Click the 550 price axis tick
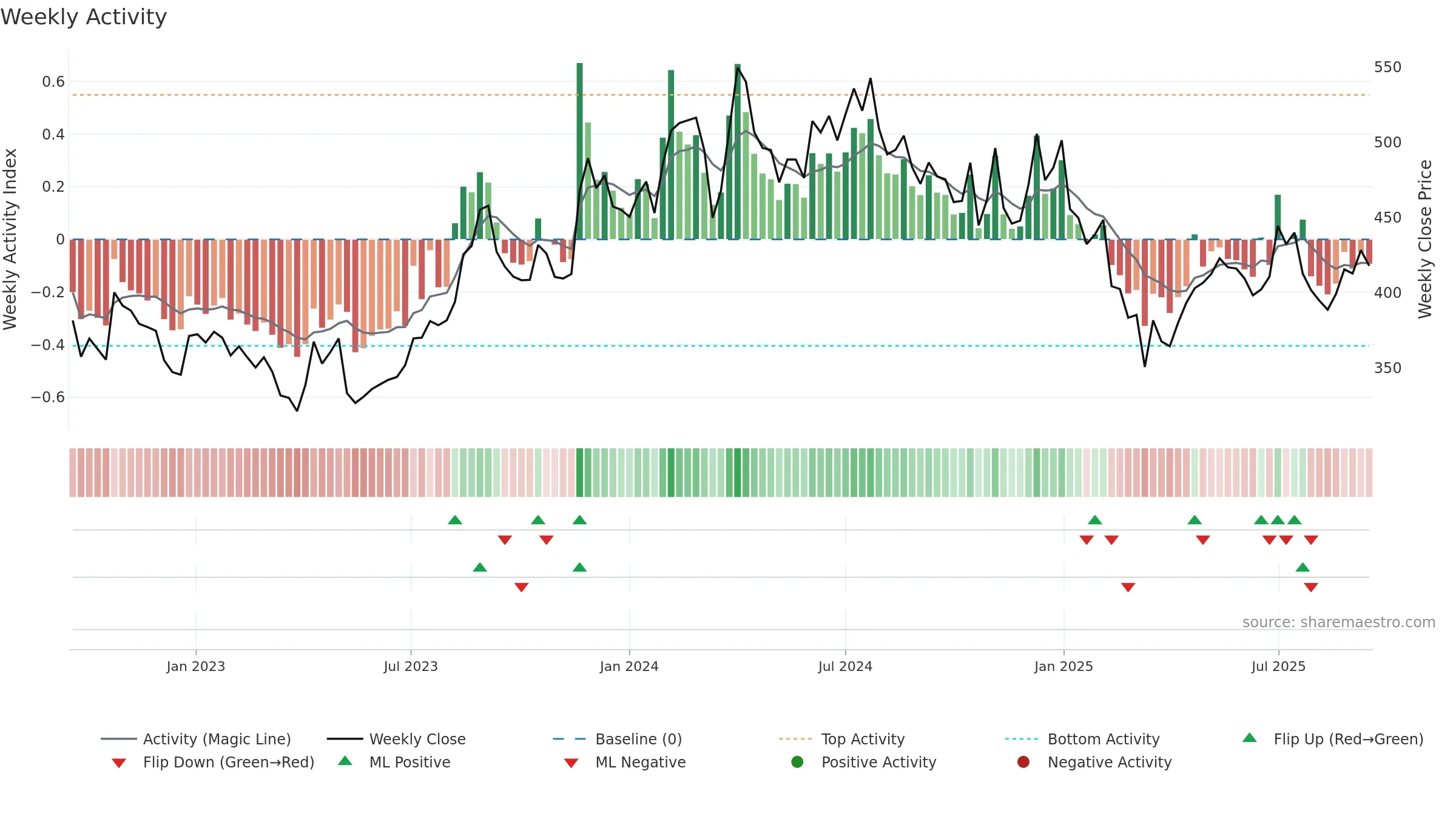 pyautogui.click(x=1388, y=67)
